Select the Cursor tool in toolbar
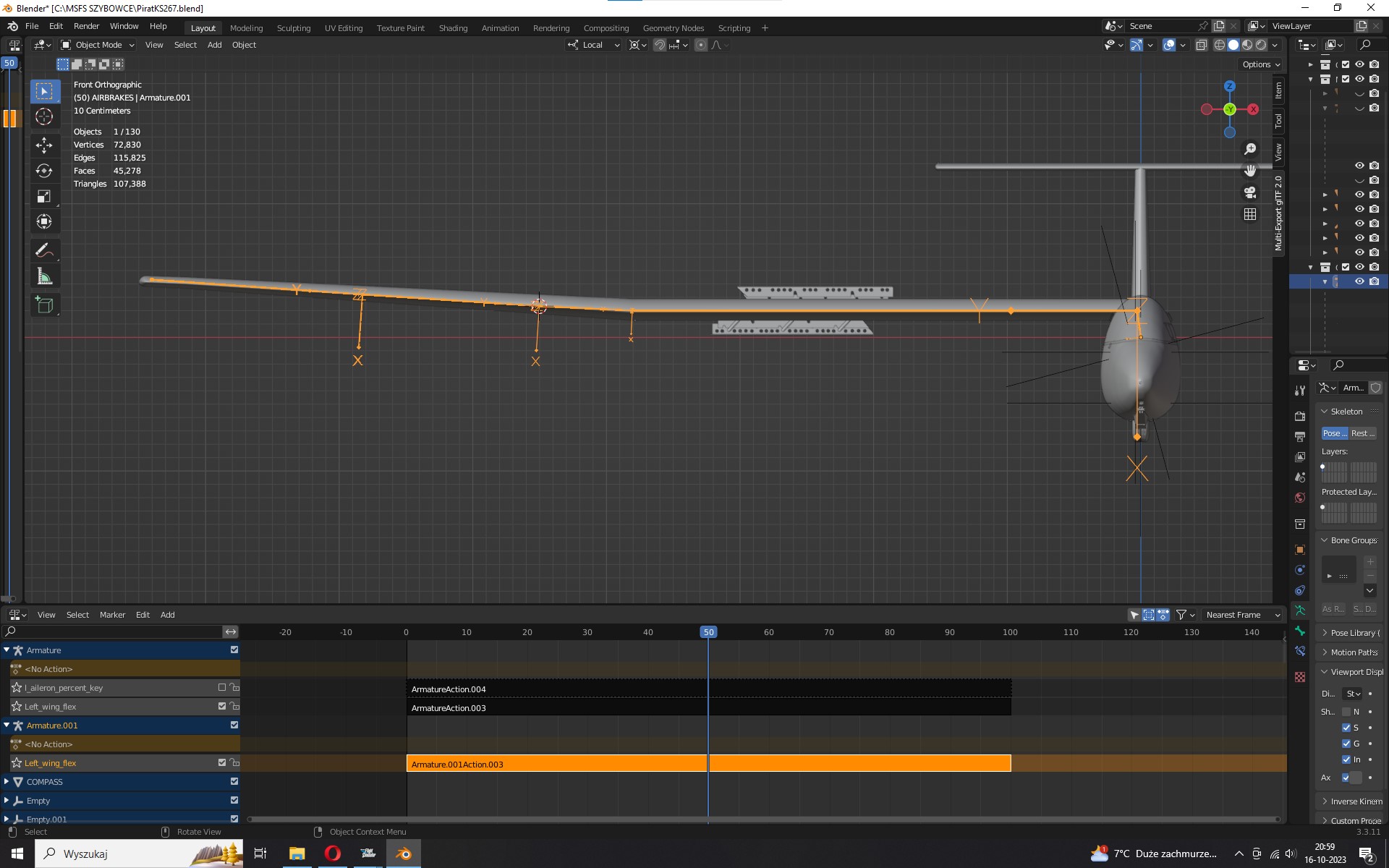The height and width of the screenshot is (868, 1389). (x=44, y=116)
